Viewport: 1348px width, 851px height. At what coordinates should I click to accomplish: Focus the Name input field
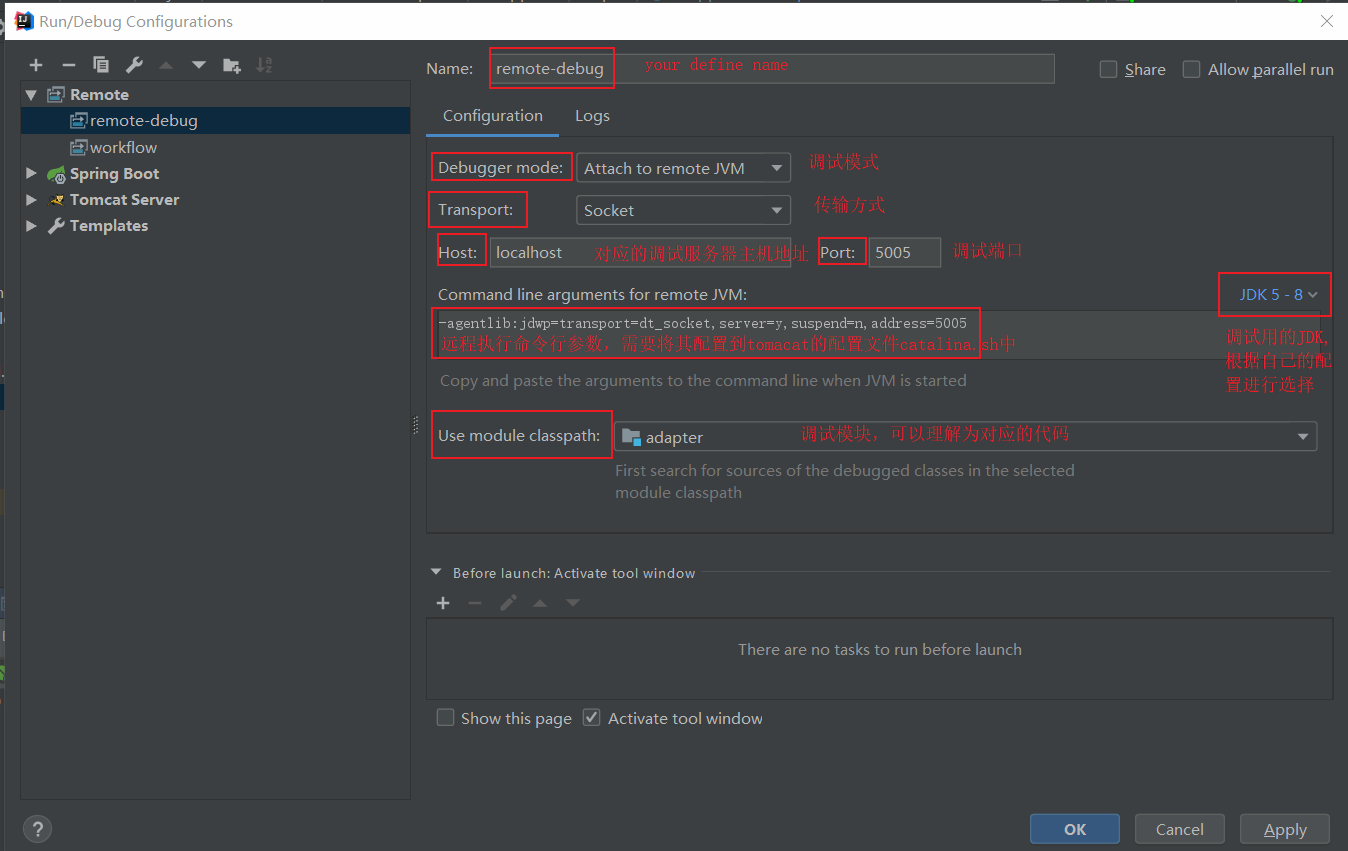coord(772,69)
